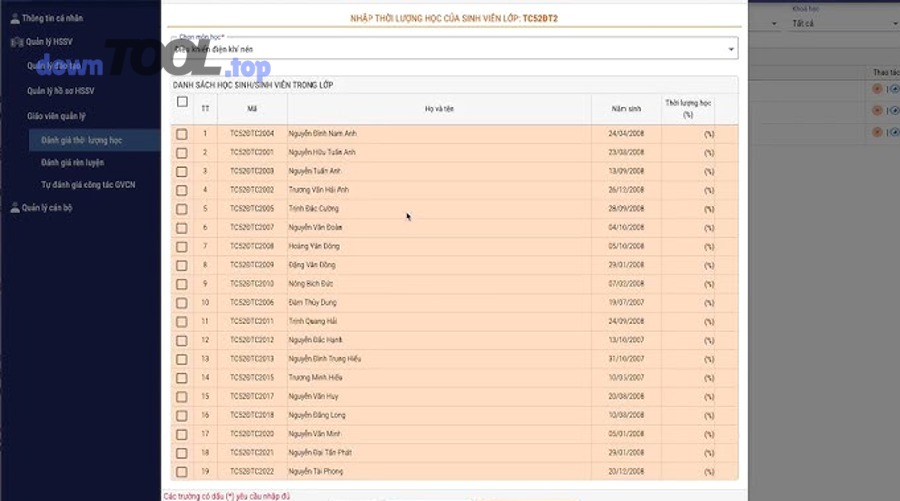Image resolution: width=900 pixels, height=501 pixels.
Task: Enter study time percent for Nguyễn Hữu Tuấn Anh
Action: tap(688, 153)
